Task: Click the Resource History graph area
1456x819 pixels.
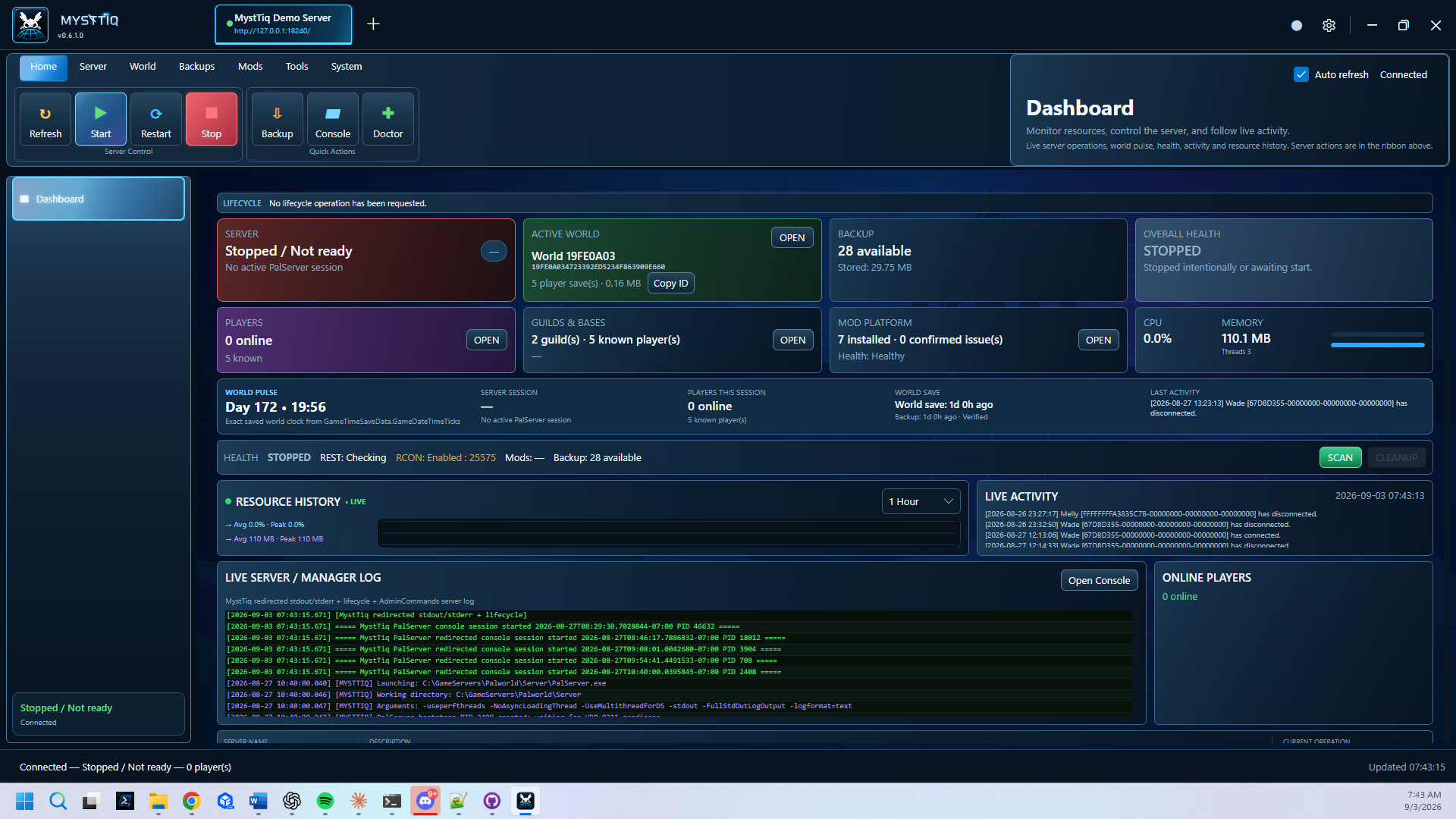Action: [669, 533]
